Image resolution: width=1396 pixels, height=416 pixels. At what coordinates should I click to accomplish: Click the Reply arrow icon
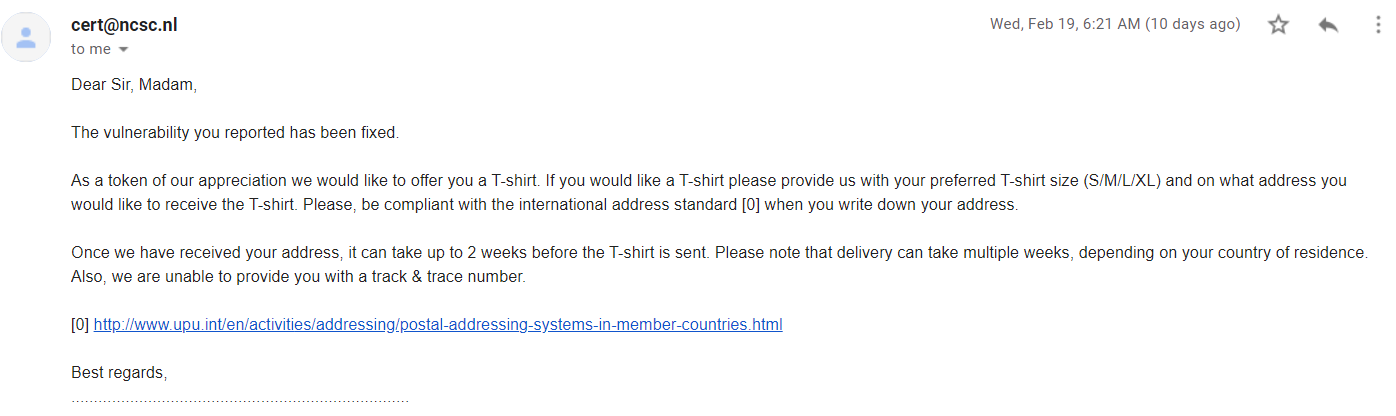(x=1328, y=25)
